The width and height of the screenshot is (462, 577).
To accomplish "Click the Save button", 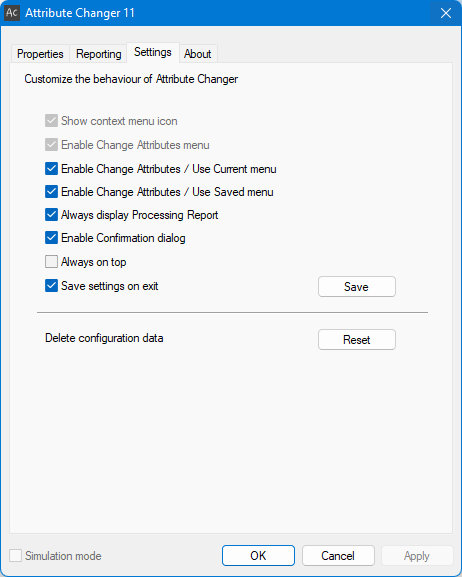I will 357,287.
